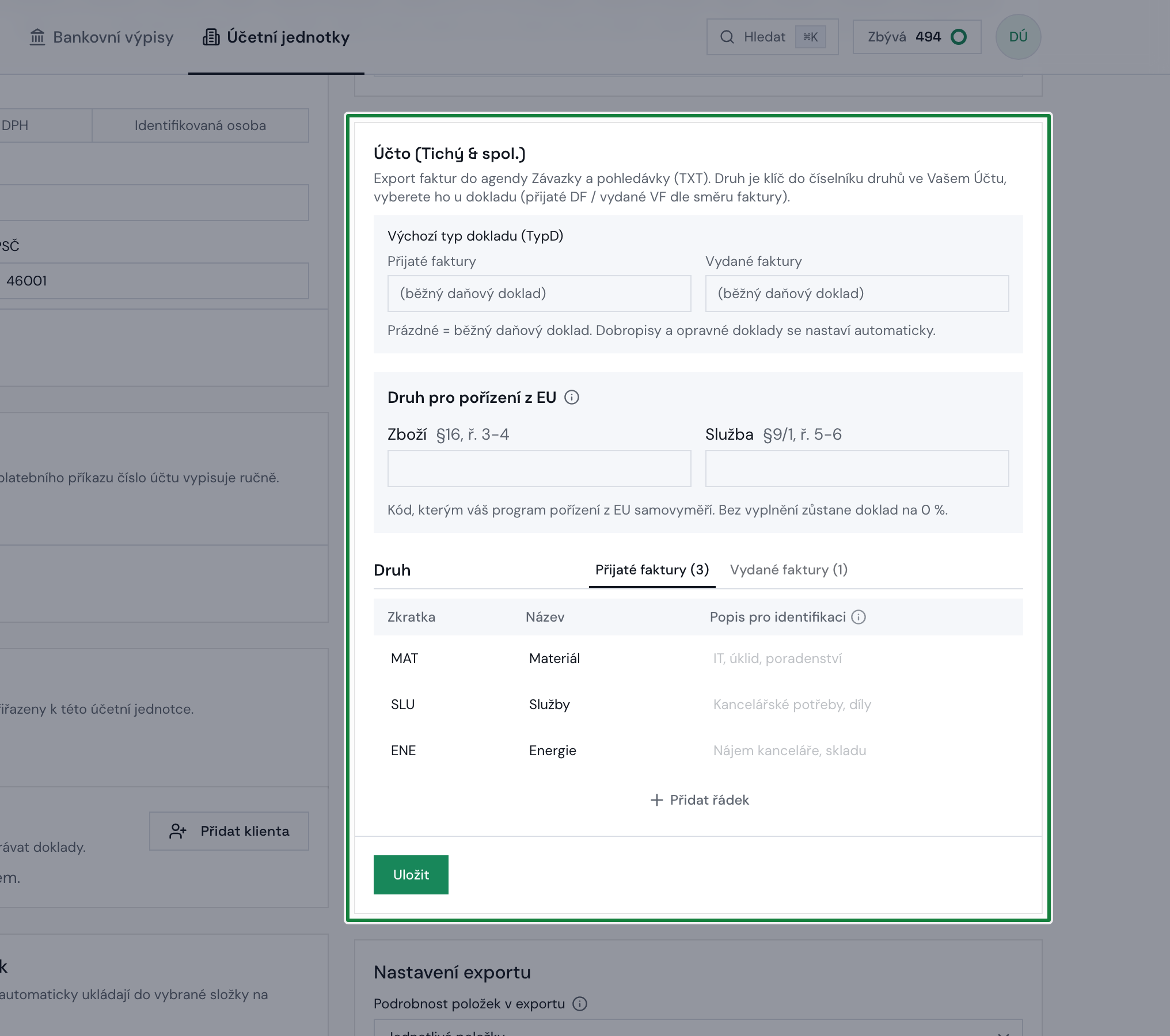This screenshot has height=1036, width=1170.
Task: Click the Zkratka column header
Action: click(x=411, y=617)
